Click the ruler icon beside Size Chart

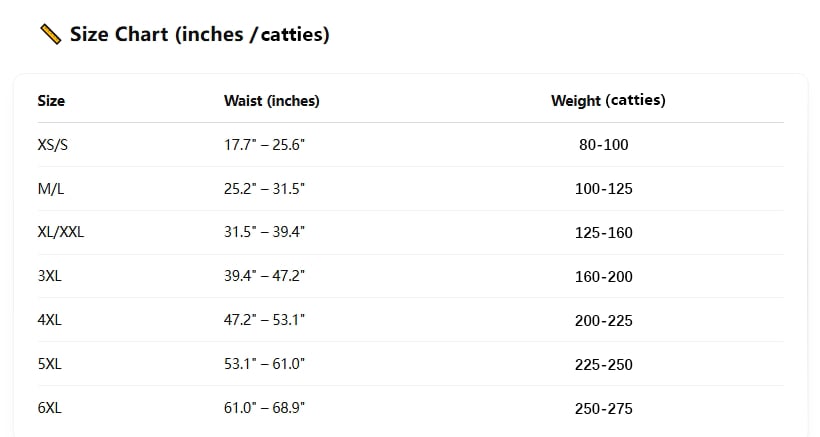(x=51, y=34)
